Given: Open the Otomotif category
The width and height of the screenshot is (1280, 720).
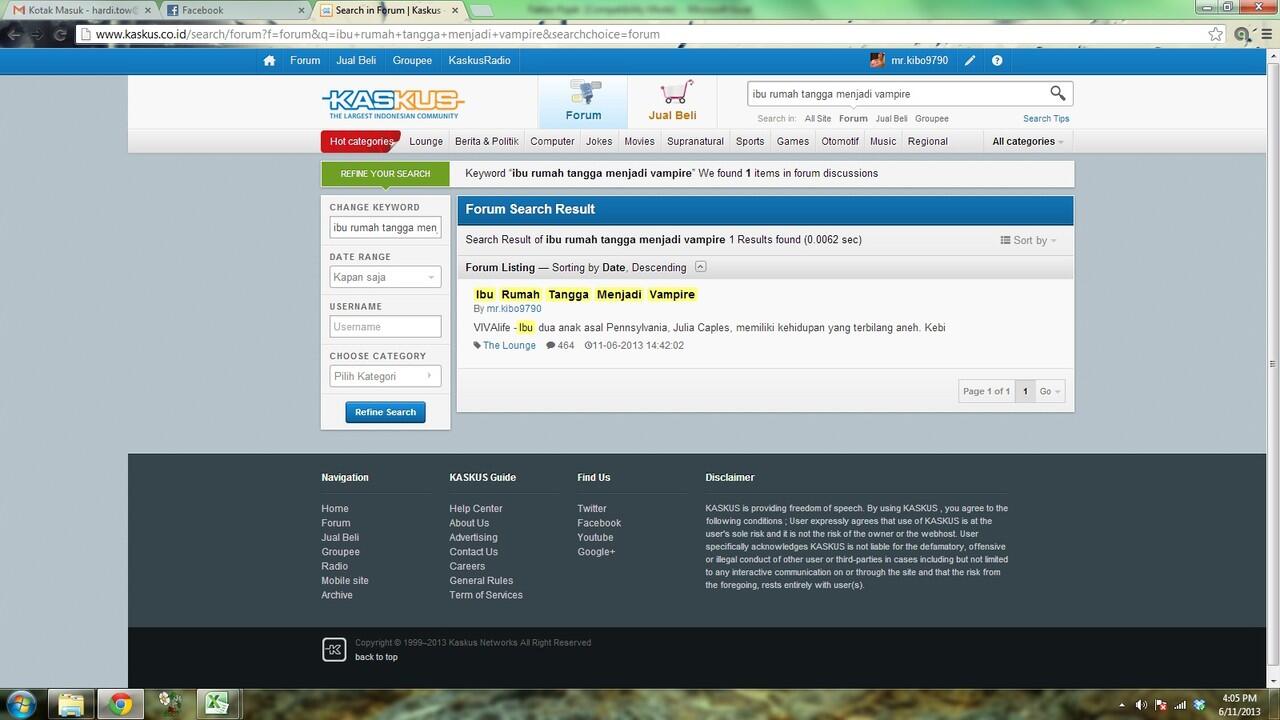Looking at the screenshot, I should click(840, 142).
